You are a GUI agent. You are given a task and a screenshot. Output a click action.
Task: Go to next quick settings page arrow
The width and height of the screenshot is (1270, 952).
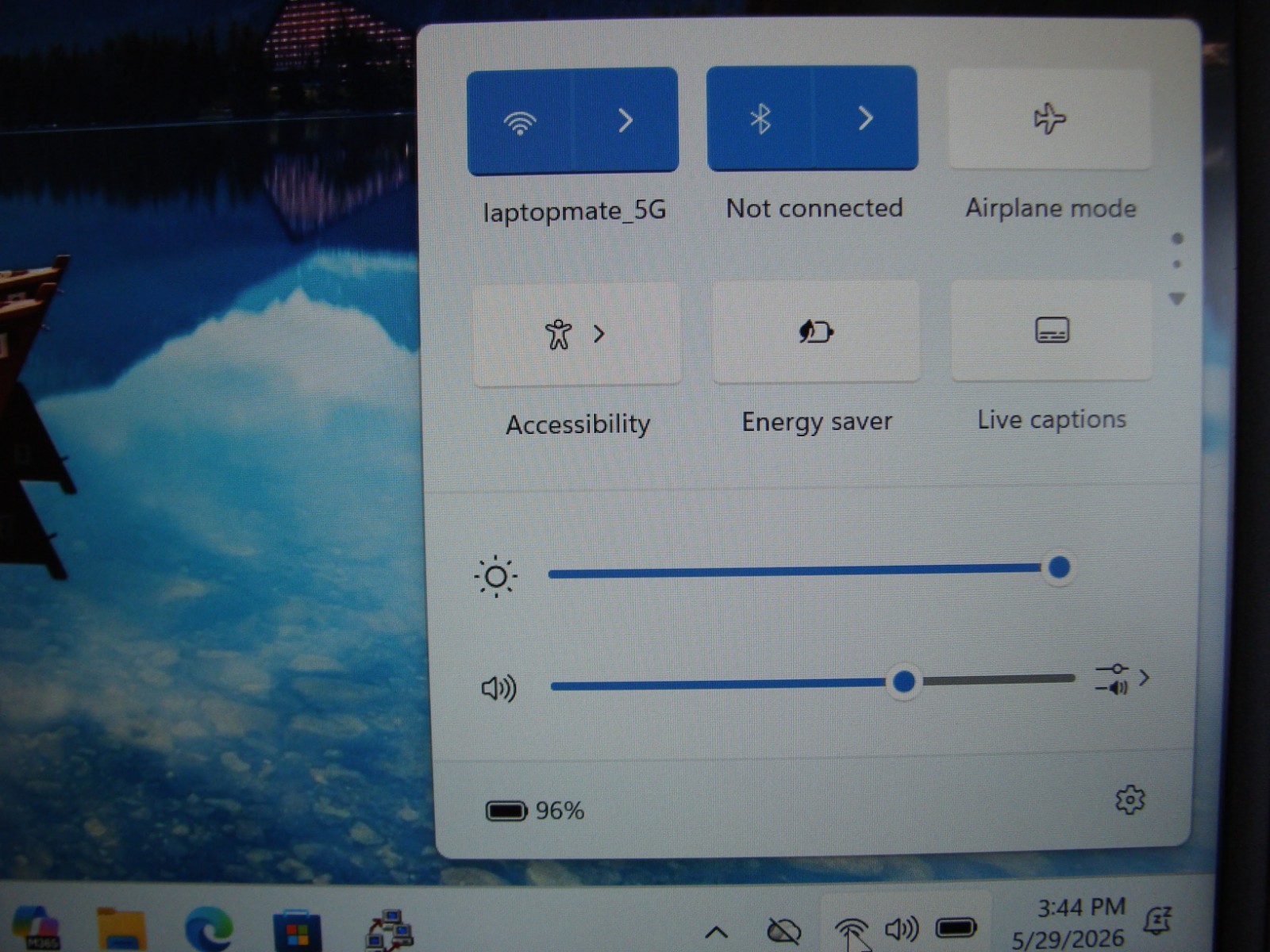1177,299
